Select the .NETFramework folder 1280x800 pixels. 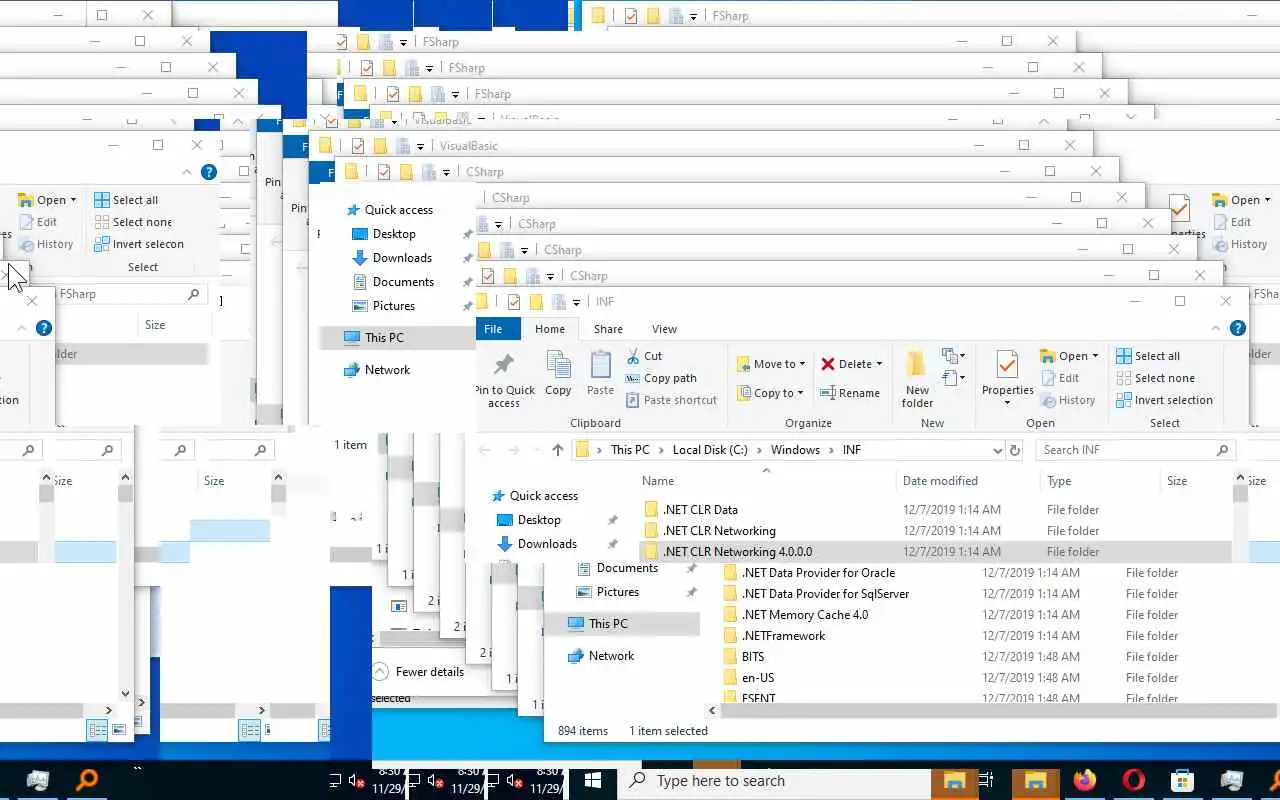[783, 636]
